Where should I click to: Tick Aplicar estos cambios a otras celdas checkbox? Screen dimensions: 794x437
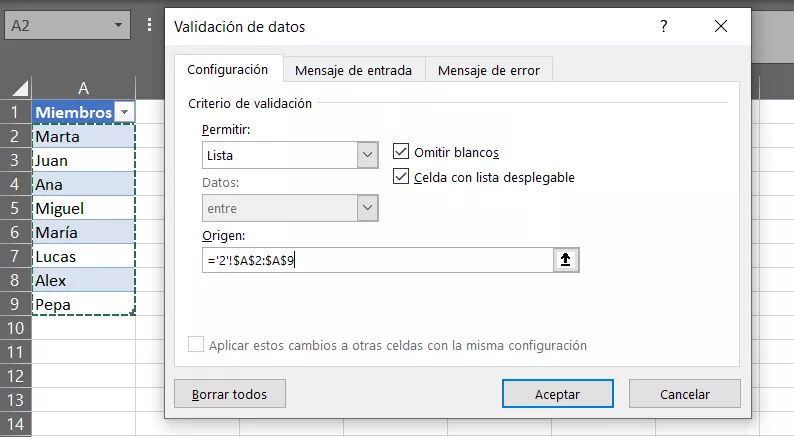196,344
